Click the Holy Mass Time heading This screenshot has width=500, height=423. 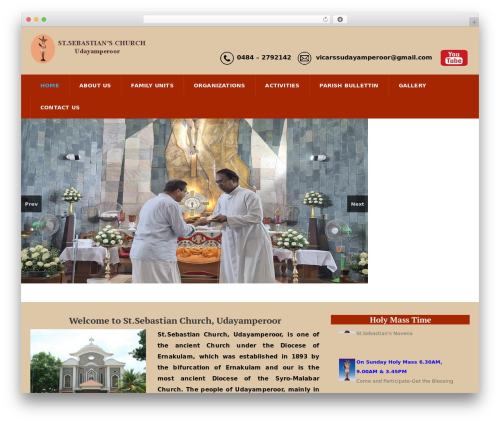[x=400, y=320]
